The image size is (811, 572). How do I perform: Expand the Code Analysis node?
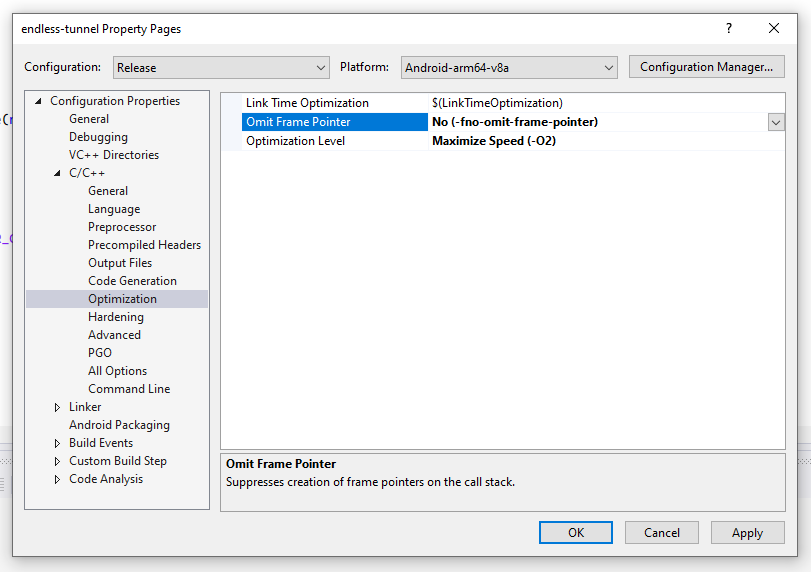pos(58,479)
